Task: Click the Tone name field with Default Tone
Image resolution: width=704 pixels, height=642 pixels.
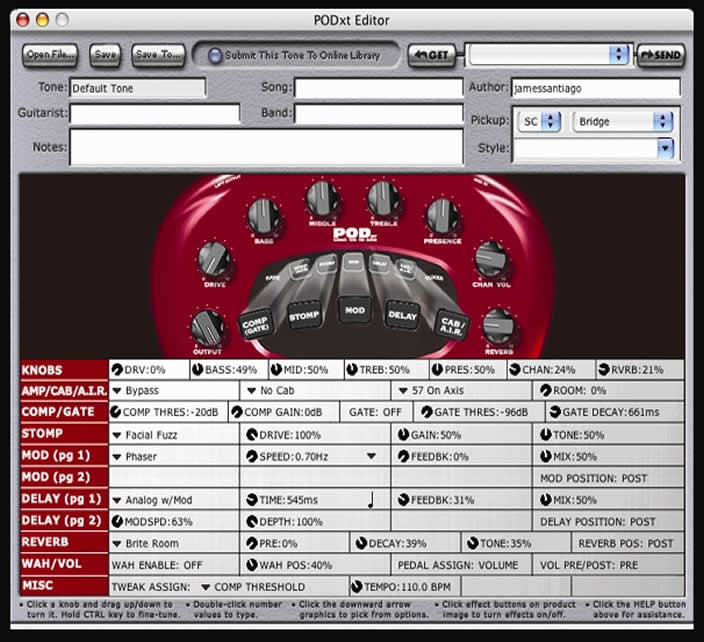Action: pos(137,88)
